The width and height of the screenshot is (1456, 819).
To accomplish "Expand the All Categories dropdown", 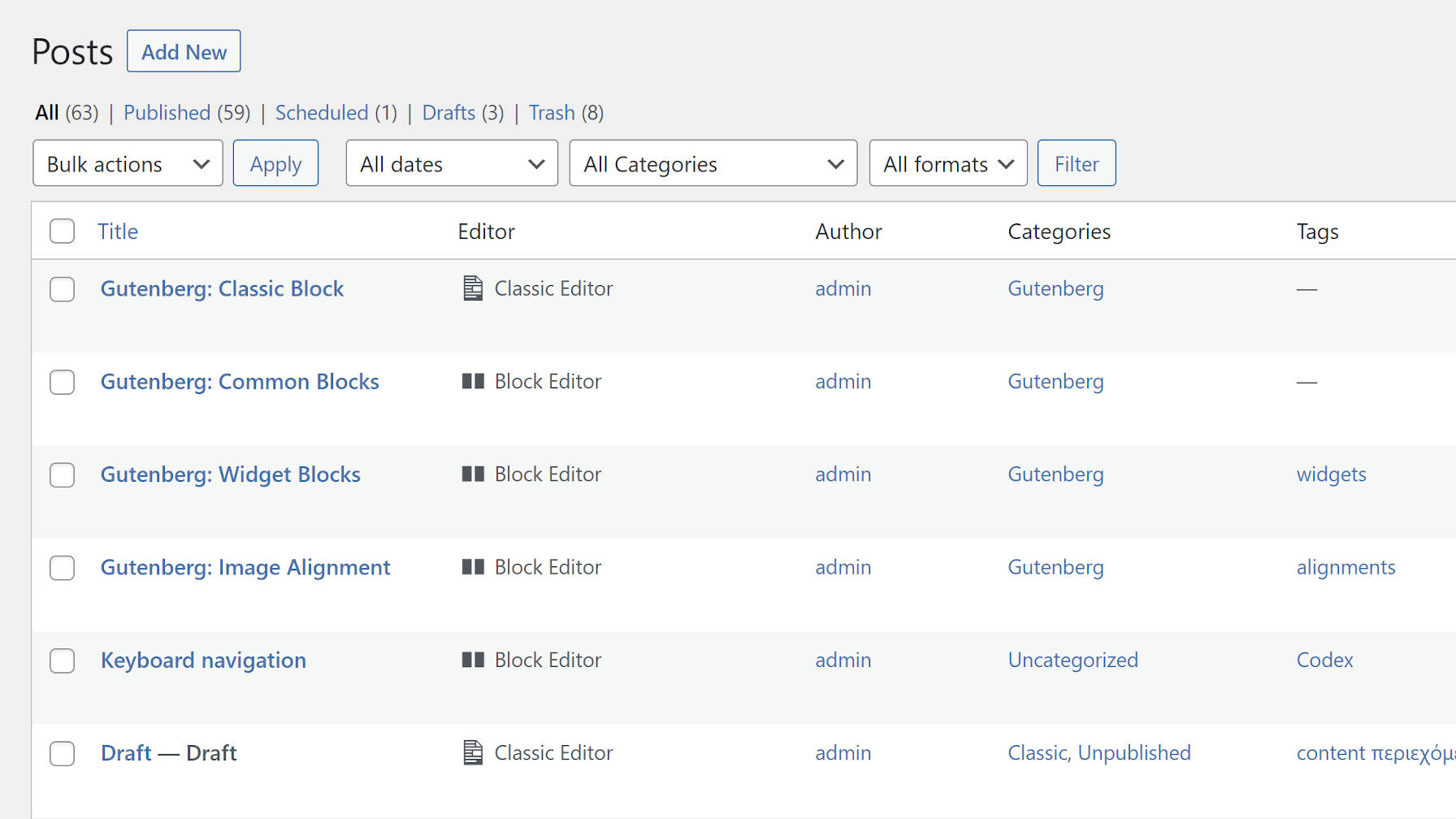I will point(713,163).
